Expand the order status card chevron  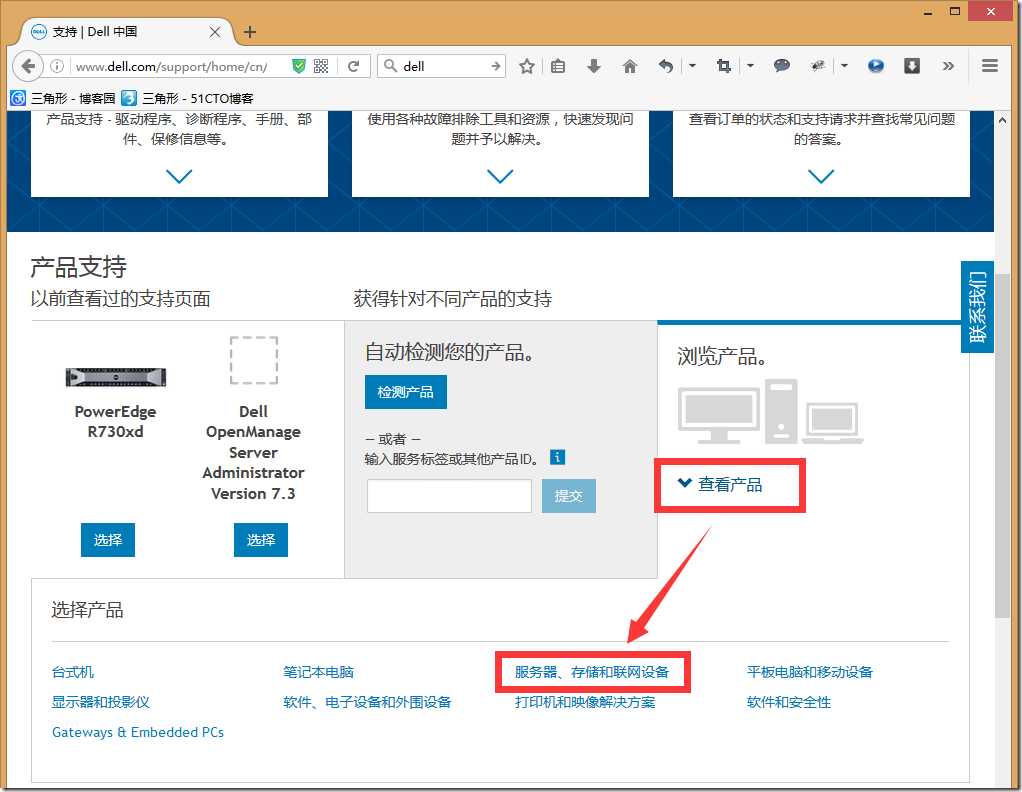[821, 176]
